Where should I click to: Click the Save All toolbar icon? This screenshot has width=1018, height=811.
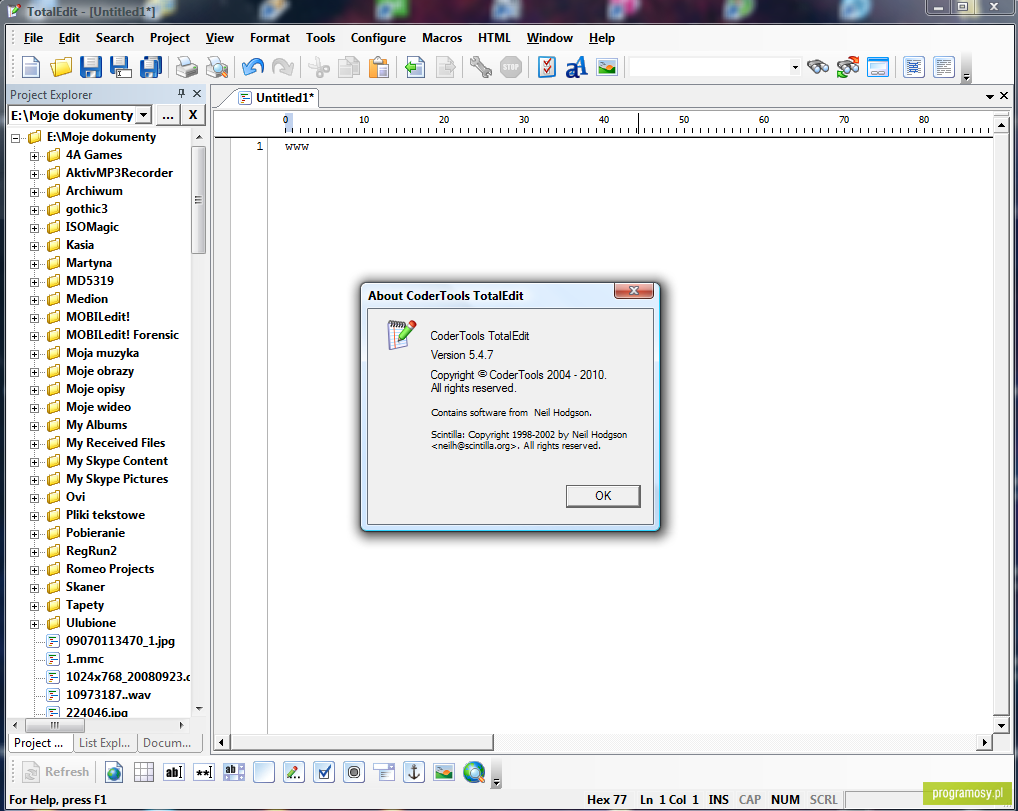click(x=151, y=67)
